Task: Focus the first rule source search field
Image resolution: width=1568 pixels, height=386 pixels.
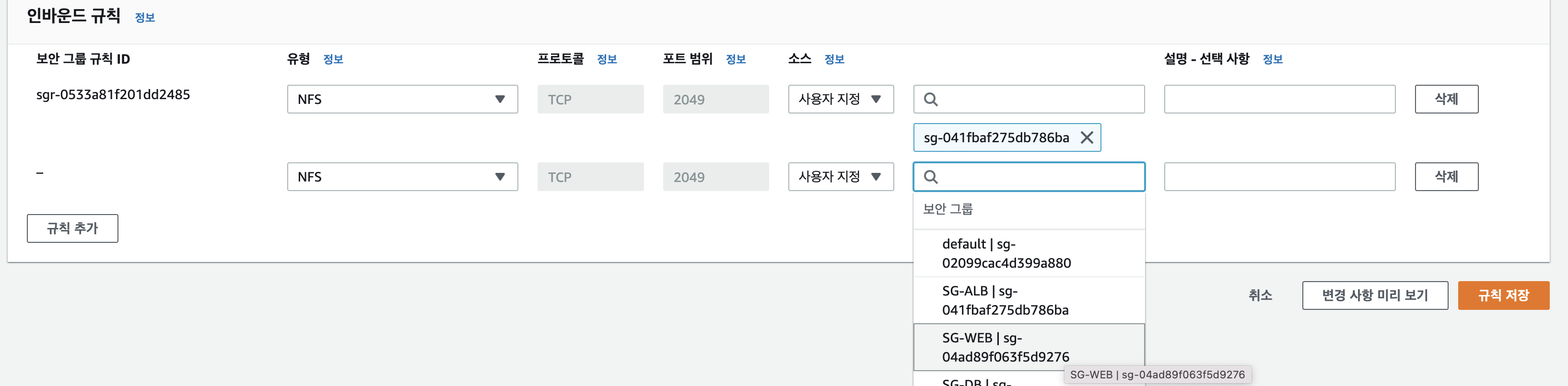Action: (x=1029, y=99)
